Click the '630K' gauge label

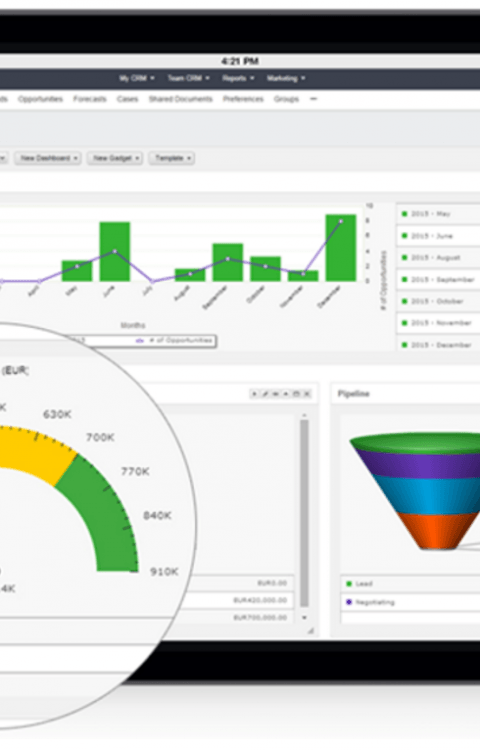pyautogui.click(x=57, y=414)
